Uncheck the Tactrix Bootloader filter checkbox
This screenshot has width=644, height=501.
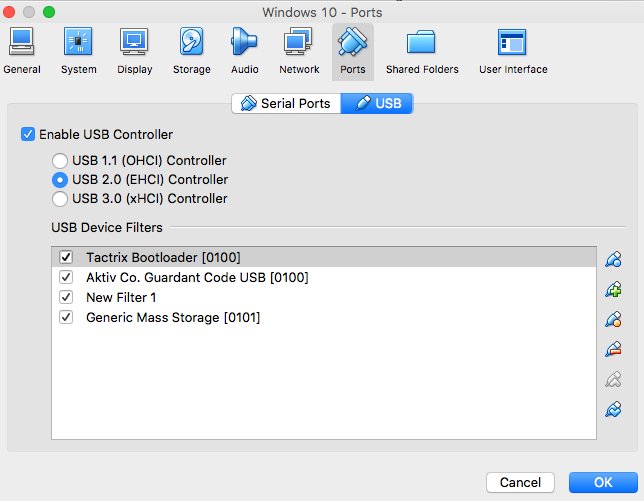point(66,257)
